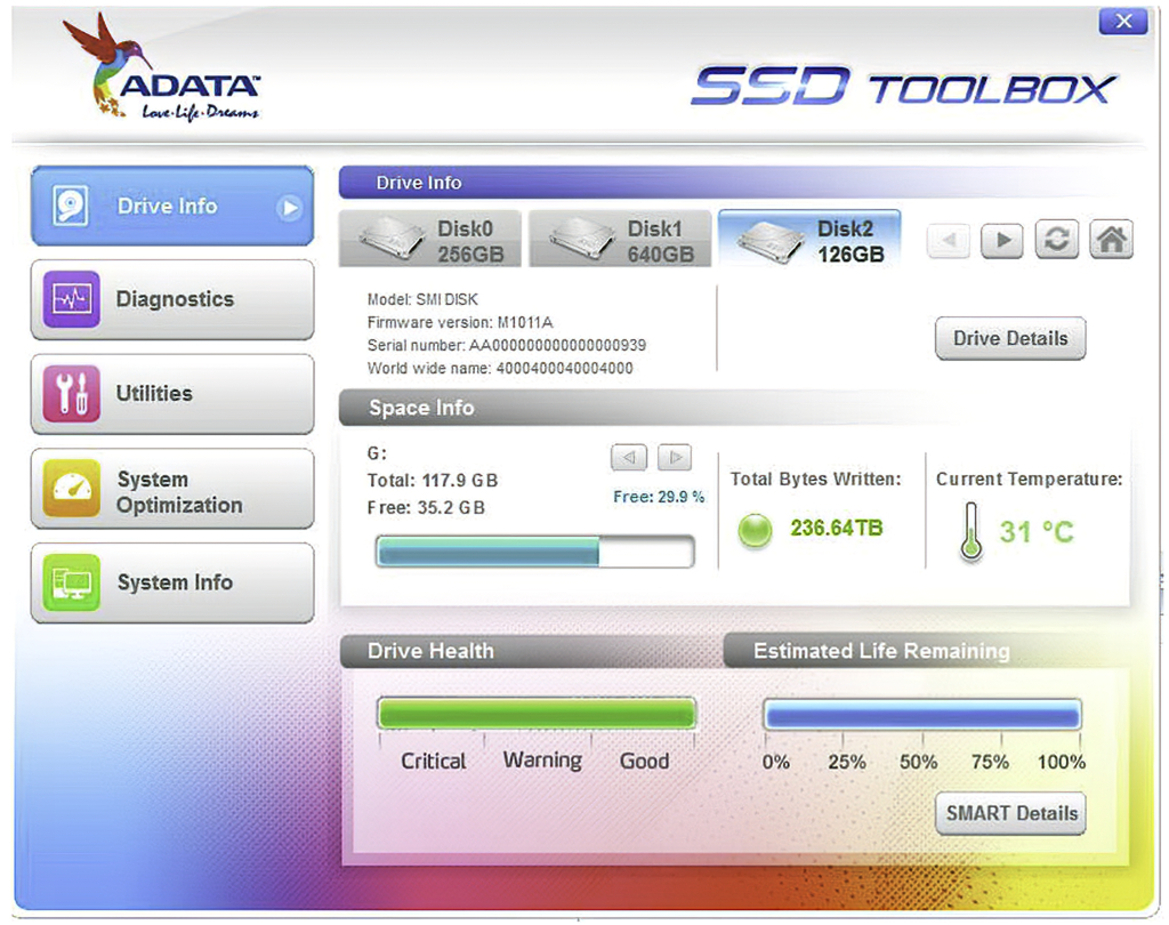The width and height of the screenshot is (1169, 925).
Task: Select the Disk1 640GB tab
Action: 620,239
